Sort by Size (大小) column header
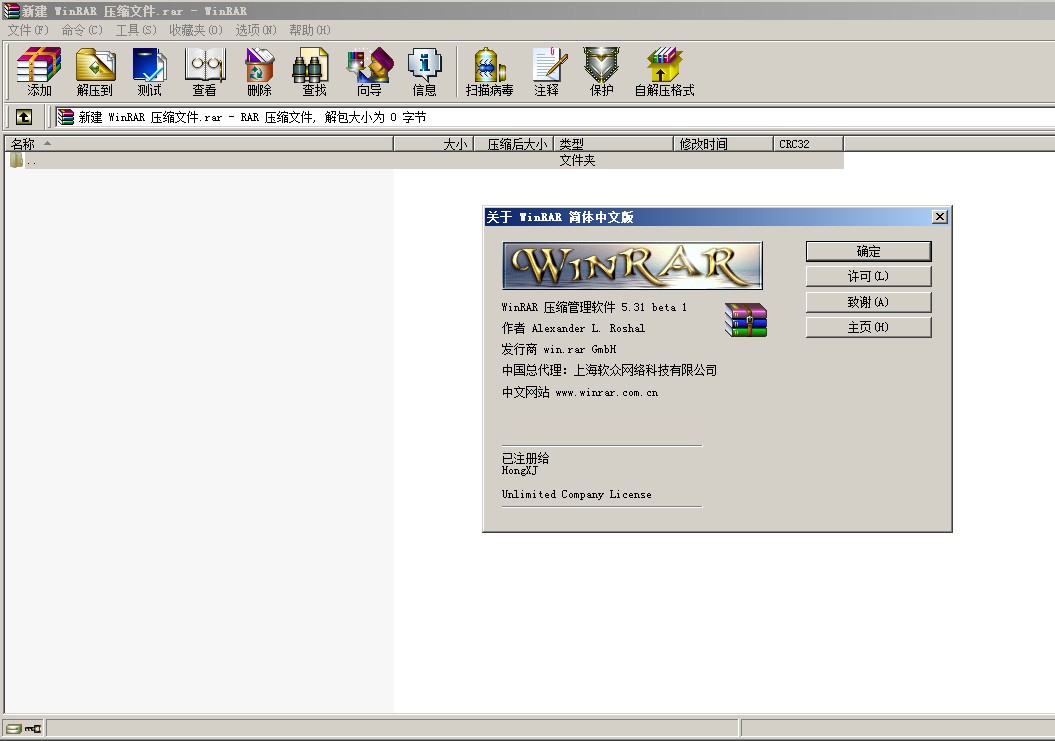This screenshot has width=1055, height=741. pos(434,144)
